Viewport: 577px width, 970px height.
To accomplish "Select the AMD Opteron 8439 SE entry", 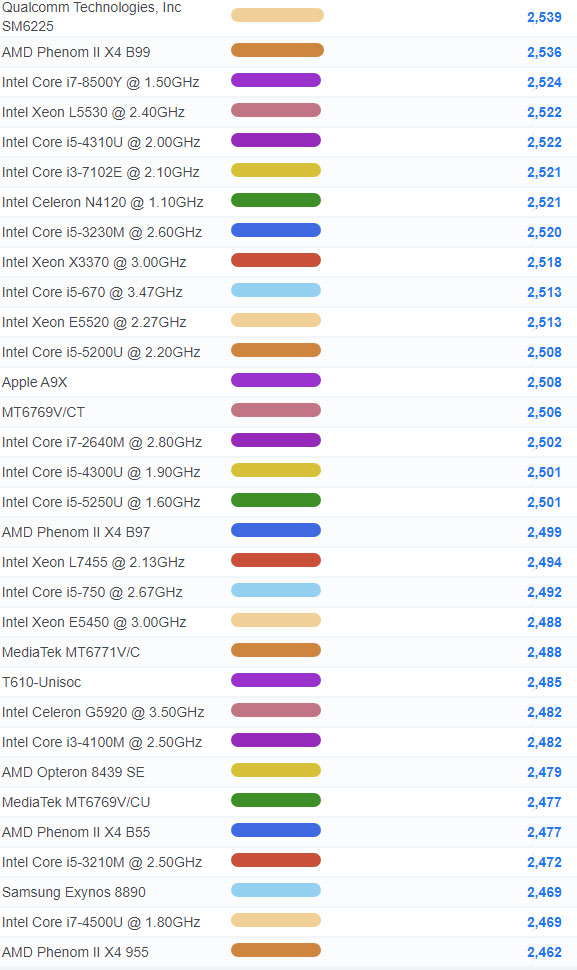I will point(73,772).
